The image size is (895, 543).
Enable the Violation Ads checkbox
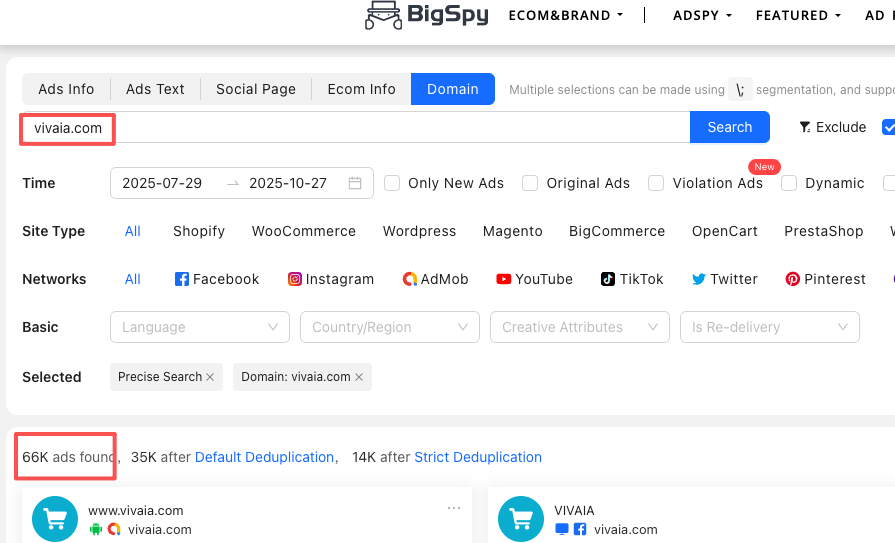click(656, 183)
